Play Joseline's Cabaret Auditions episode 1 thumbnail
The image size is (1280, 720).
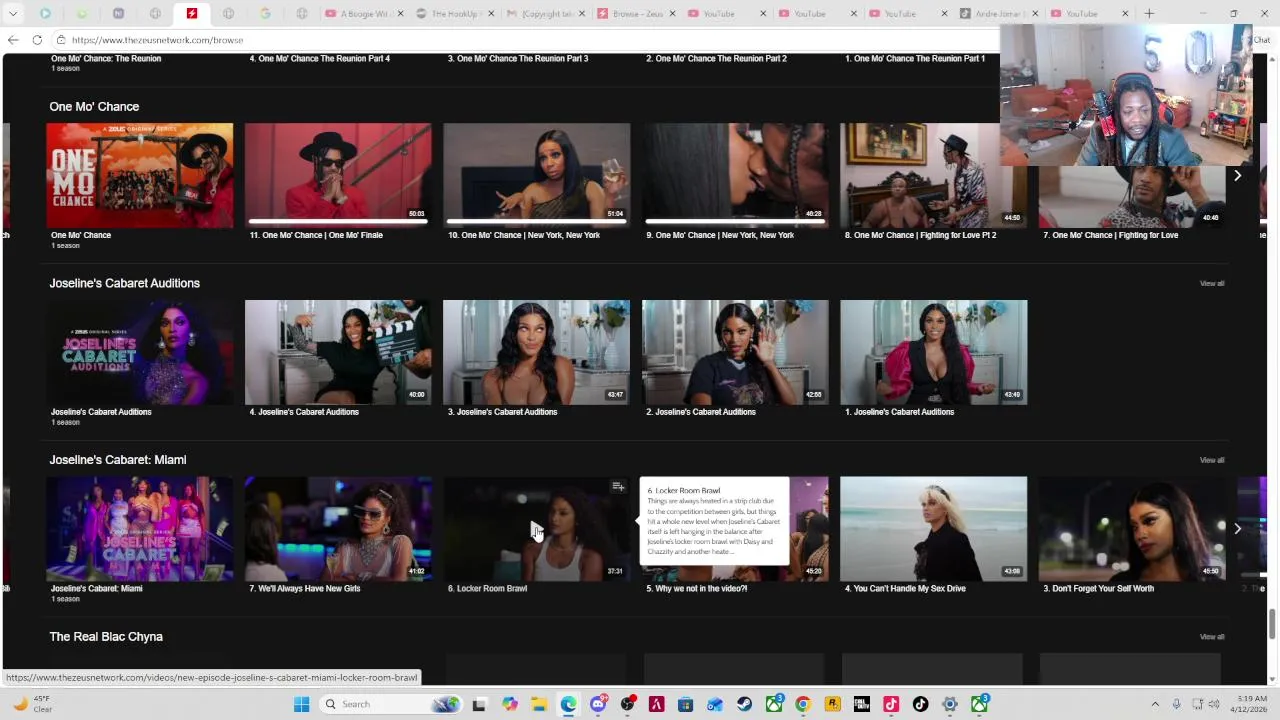pos(934,352)
